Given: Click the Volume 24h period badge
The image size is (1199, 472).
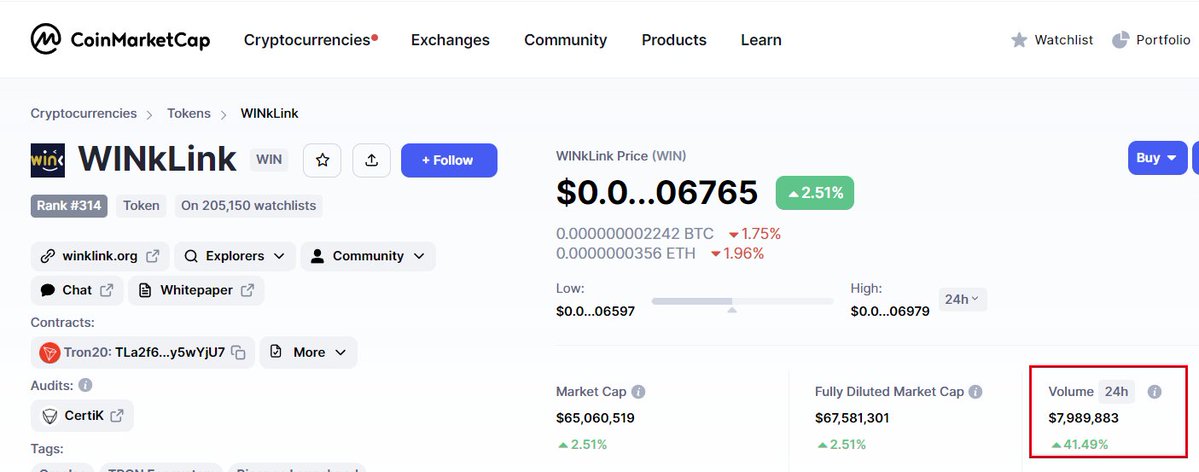Looking at the screenshot, I should (1116, 392).
